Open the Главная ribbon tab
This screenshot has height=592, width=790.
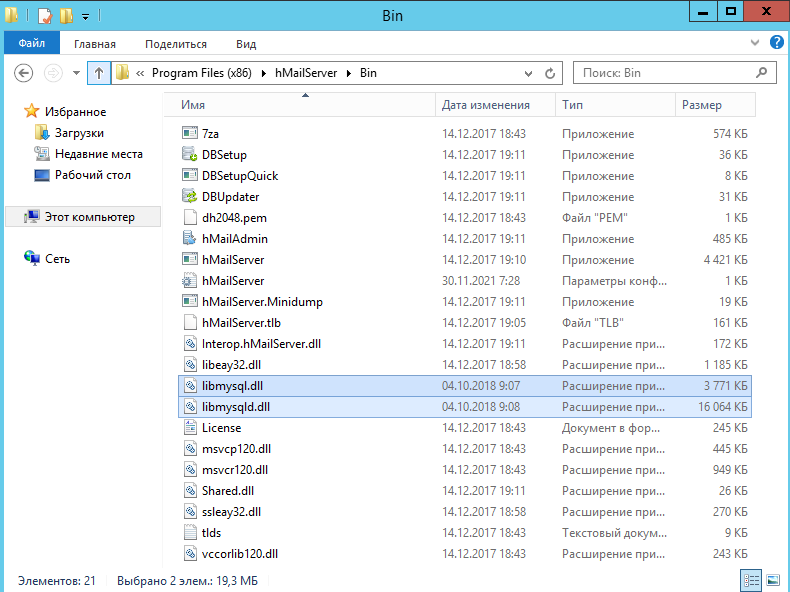(95, 44)
